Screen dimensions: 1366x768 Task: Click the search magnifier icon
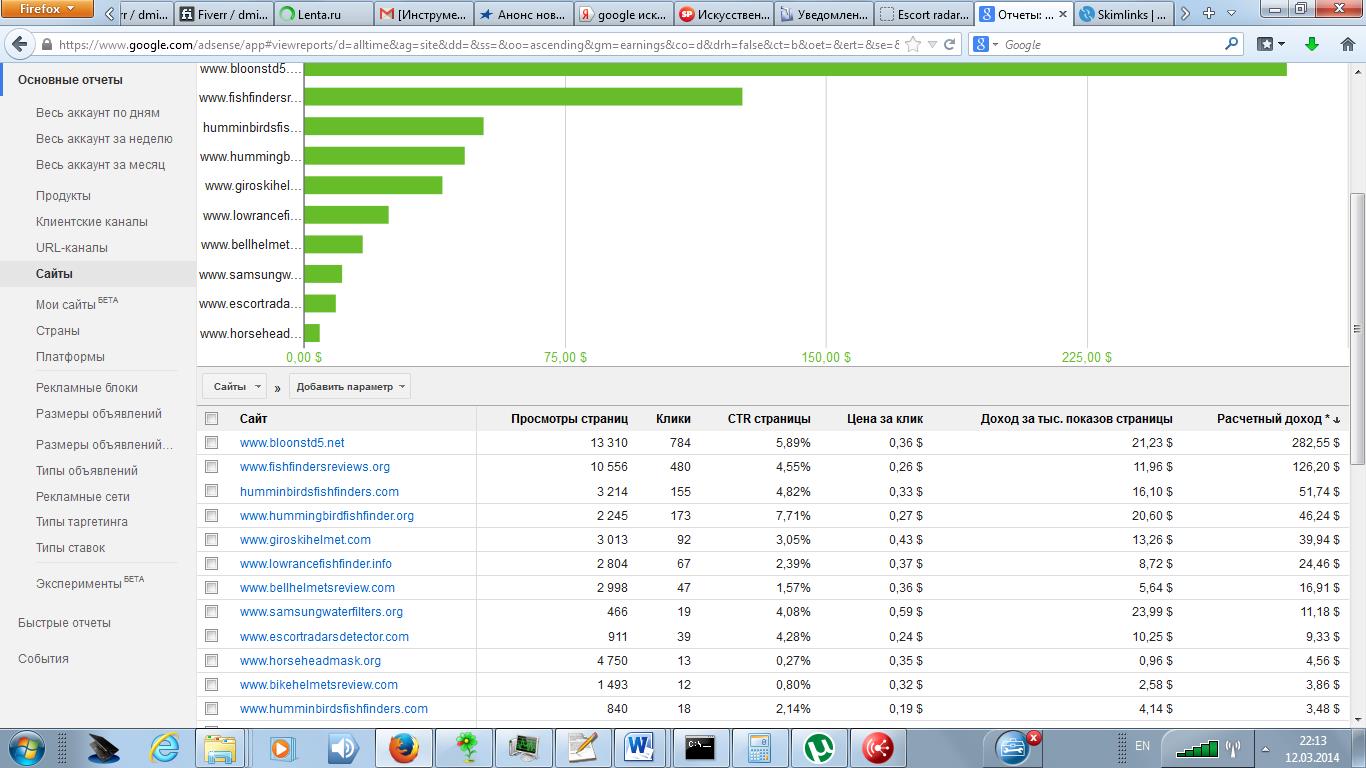point(1231,44)
